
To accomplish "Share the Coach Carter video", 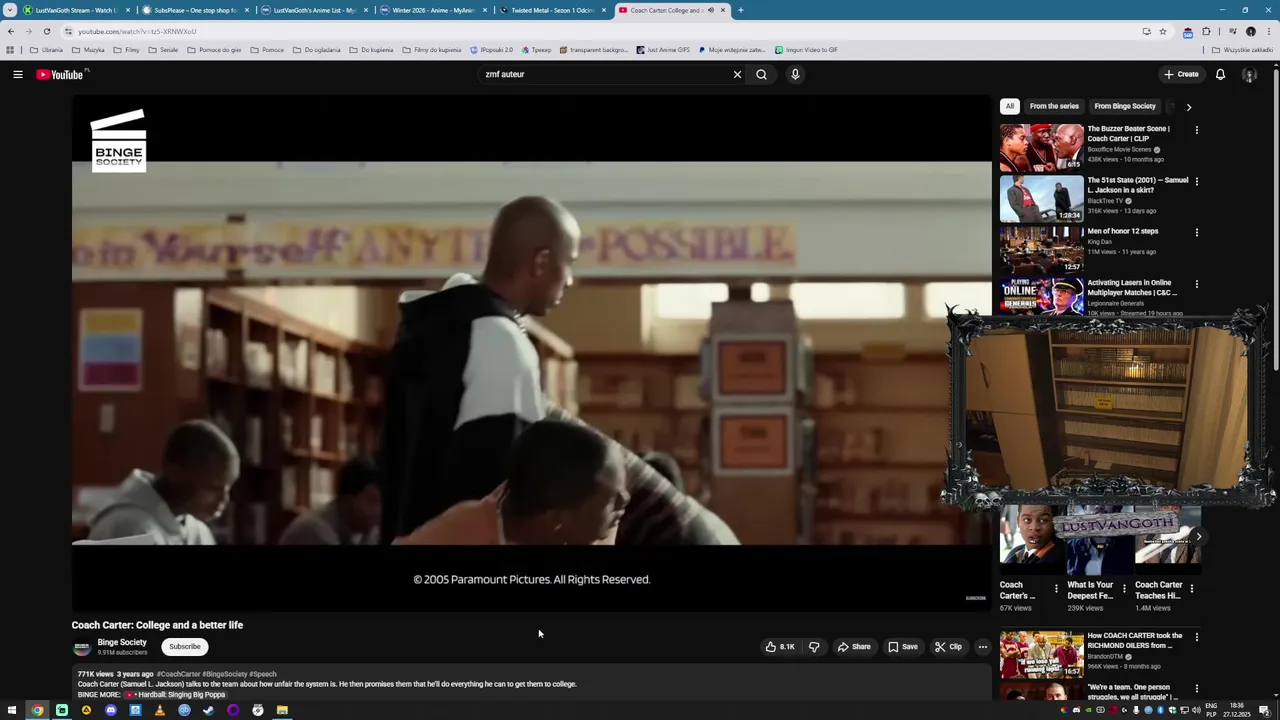I will point(854,647).
